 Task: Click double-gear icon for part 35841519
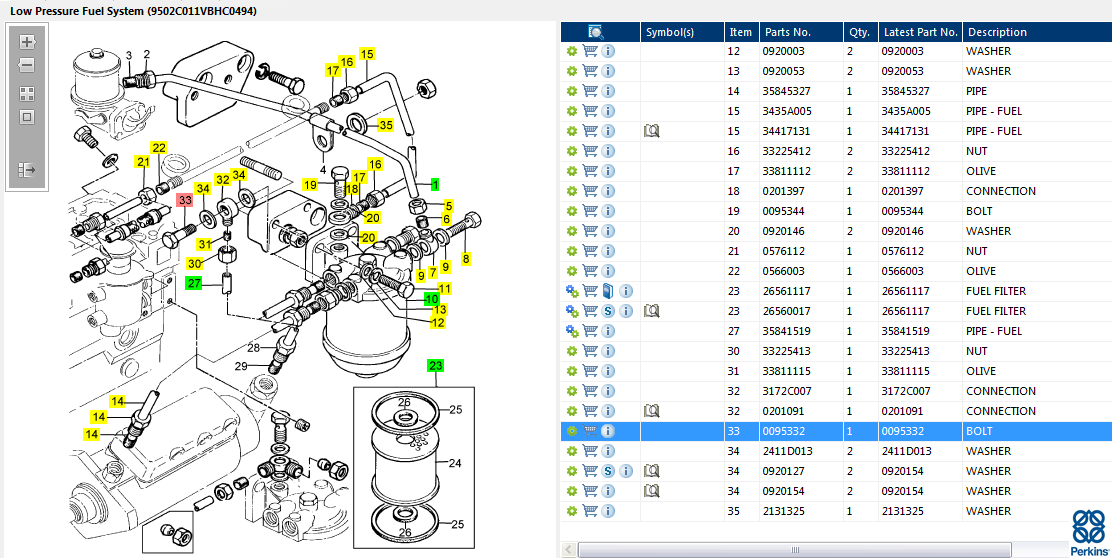[572, 330]
